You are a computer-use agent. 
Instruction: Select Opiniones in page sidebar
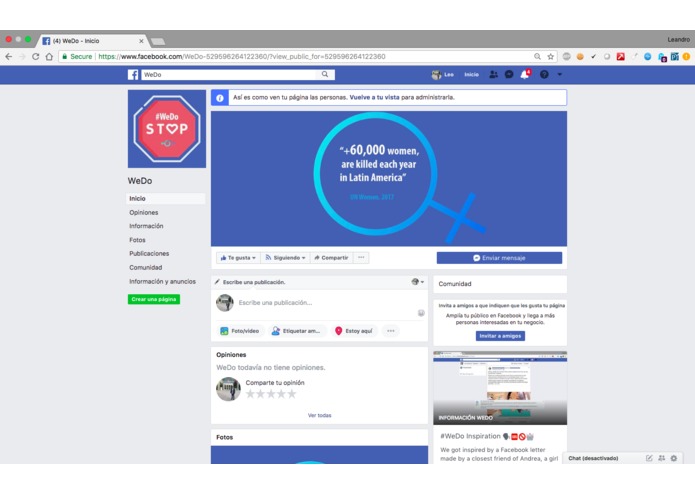tap(144, 213)
